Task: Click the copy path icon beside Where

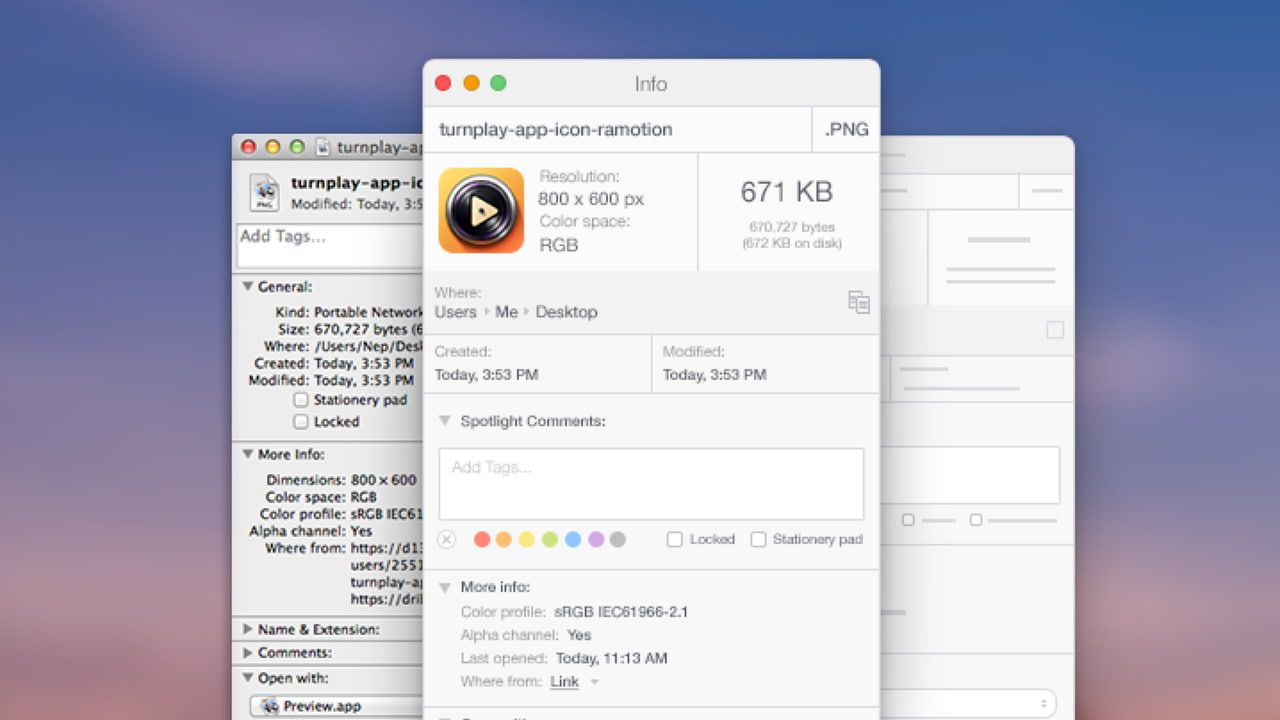Action: click(x=858, y=302)
